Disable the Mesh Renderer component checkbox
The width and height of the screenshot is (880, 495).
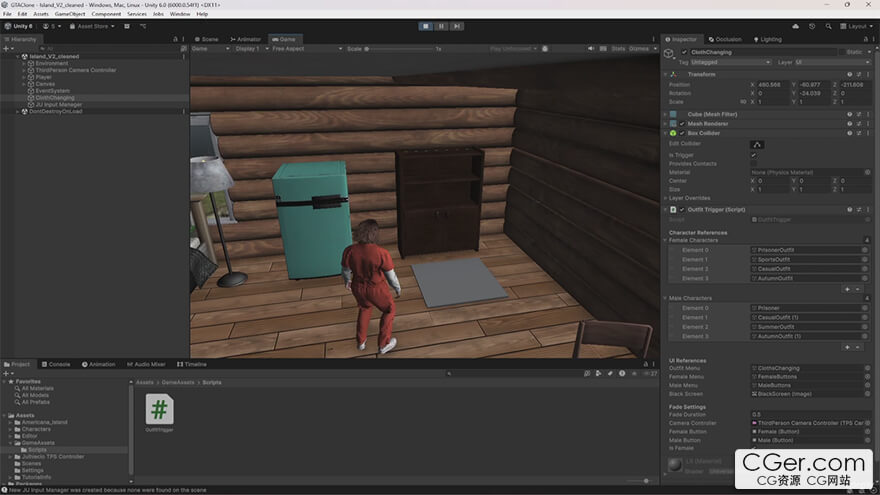682,123
